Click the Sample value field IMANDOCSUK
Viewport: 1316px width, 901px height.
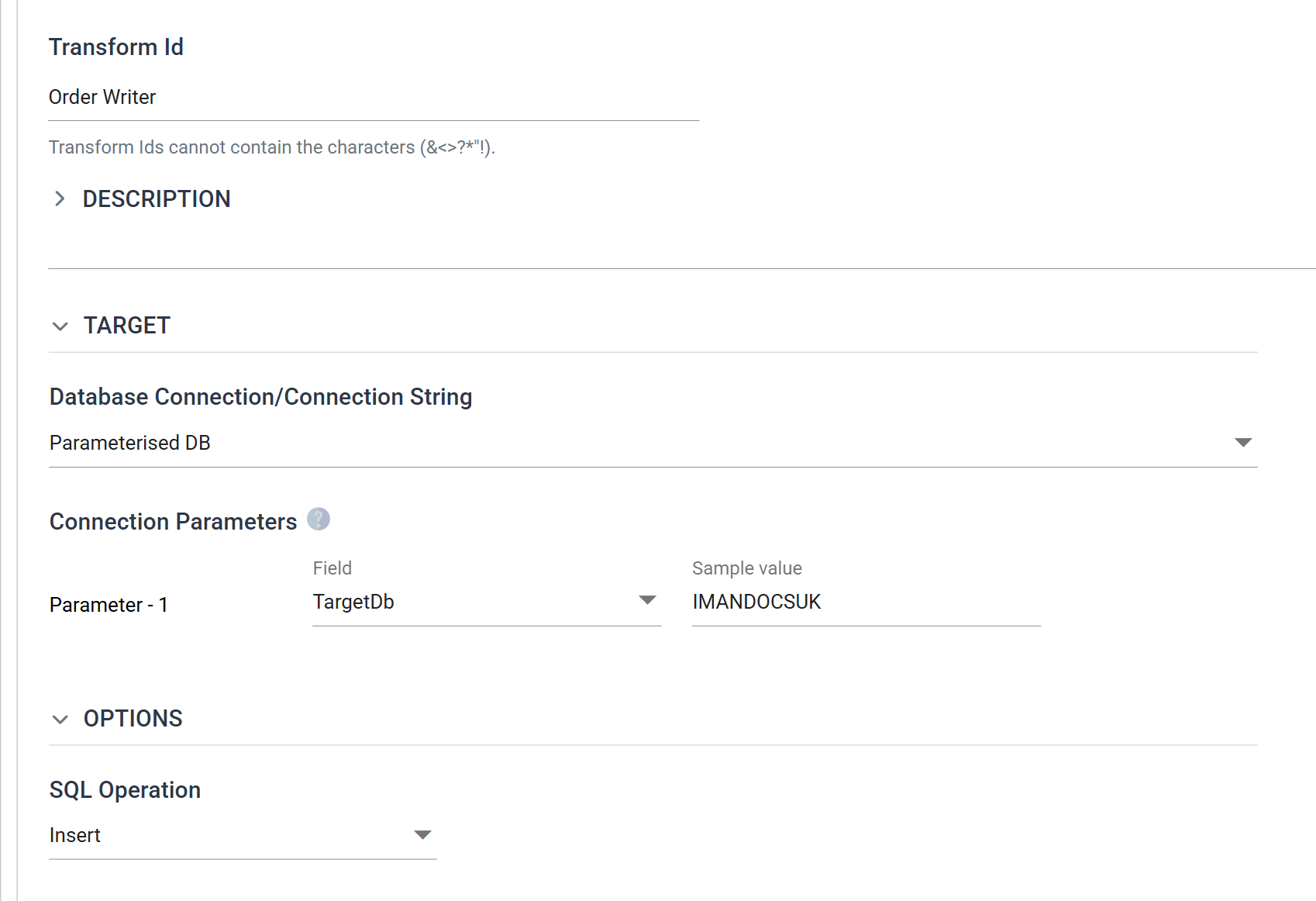click(866, 602)
